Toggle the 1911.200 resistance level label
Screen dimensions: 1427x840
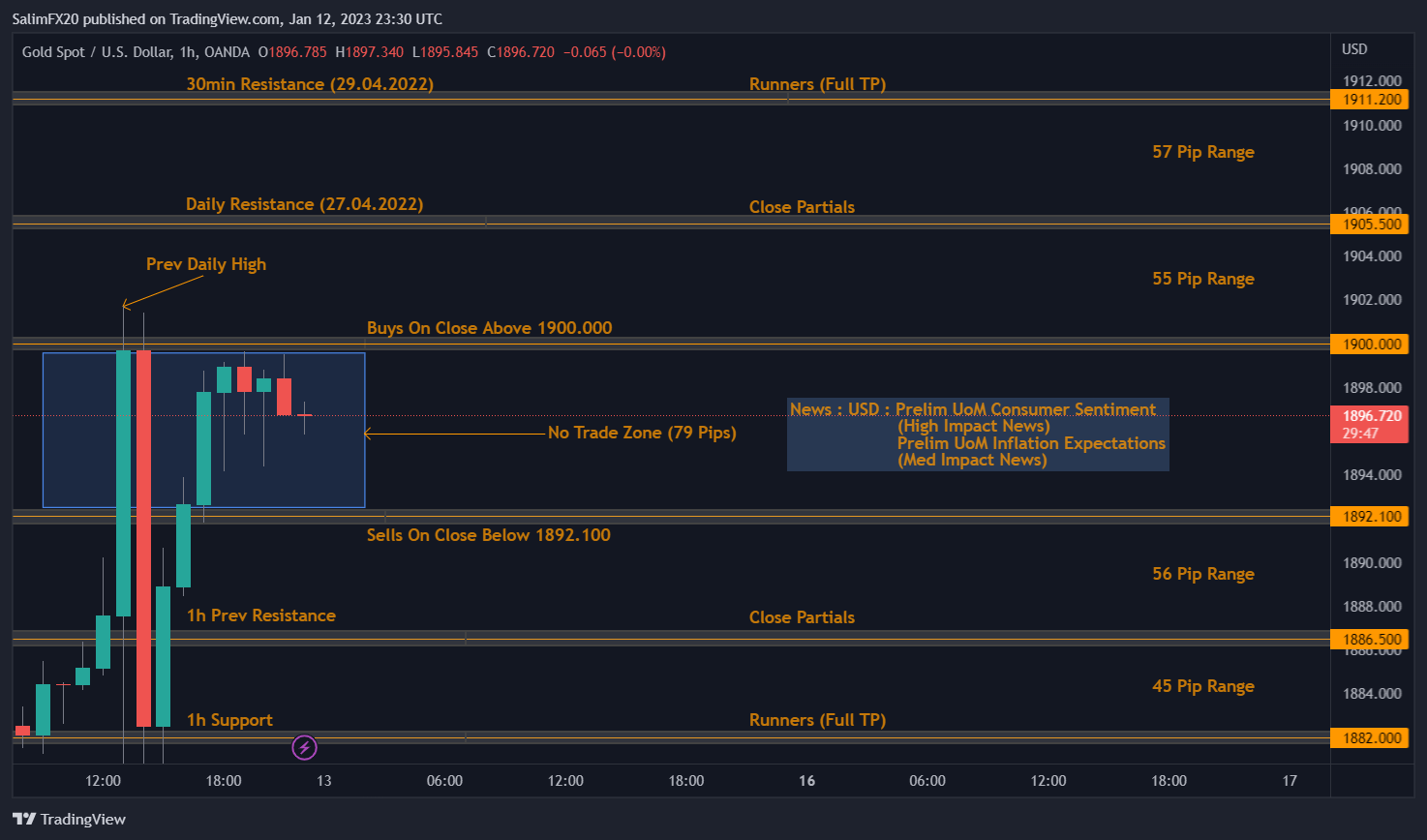tap(1369, 99)
